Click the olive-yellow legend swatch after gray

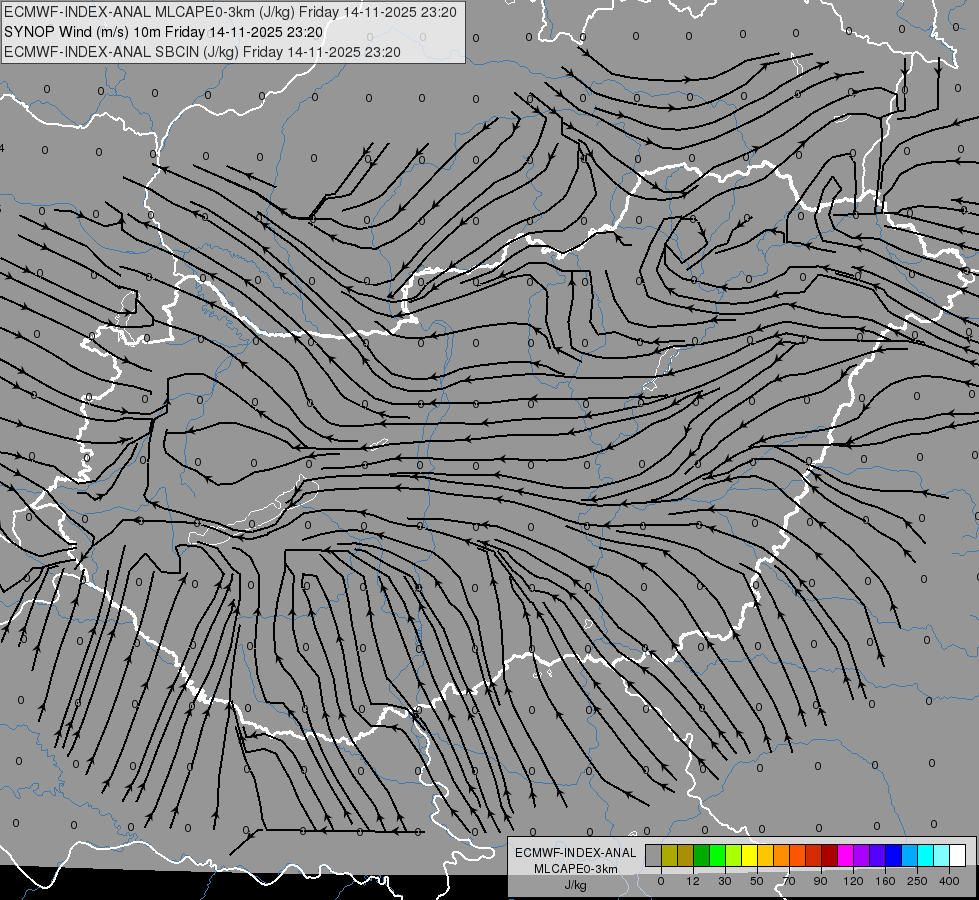tap(669, 855)
